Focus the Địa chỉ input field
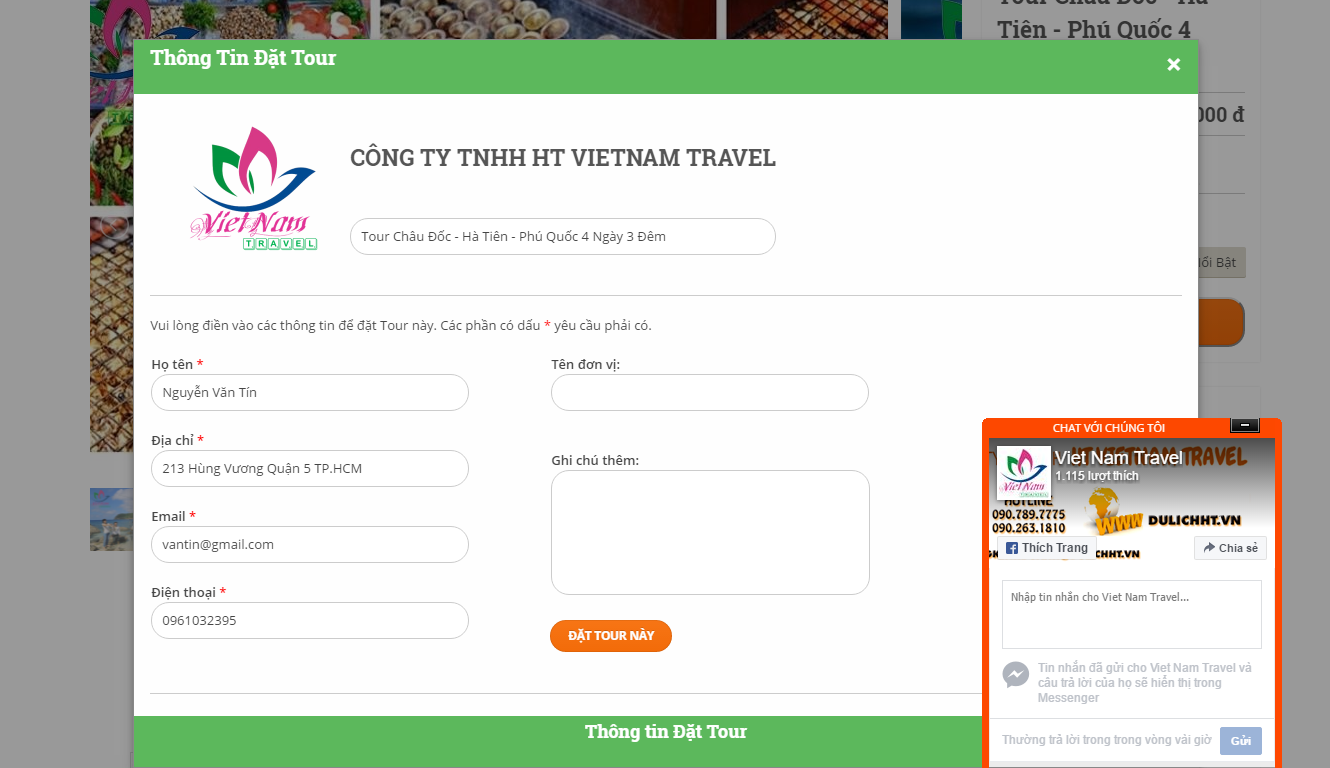 coord(310,469)
